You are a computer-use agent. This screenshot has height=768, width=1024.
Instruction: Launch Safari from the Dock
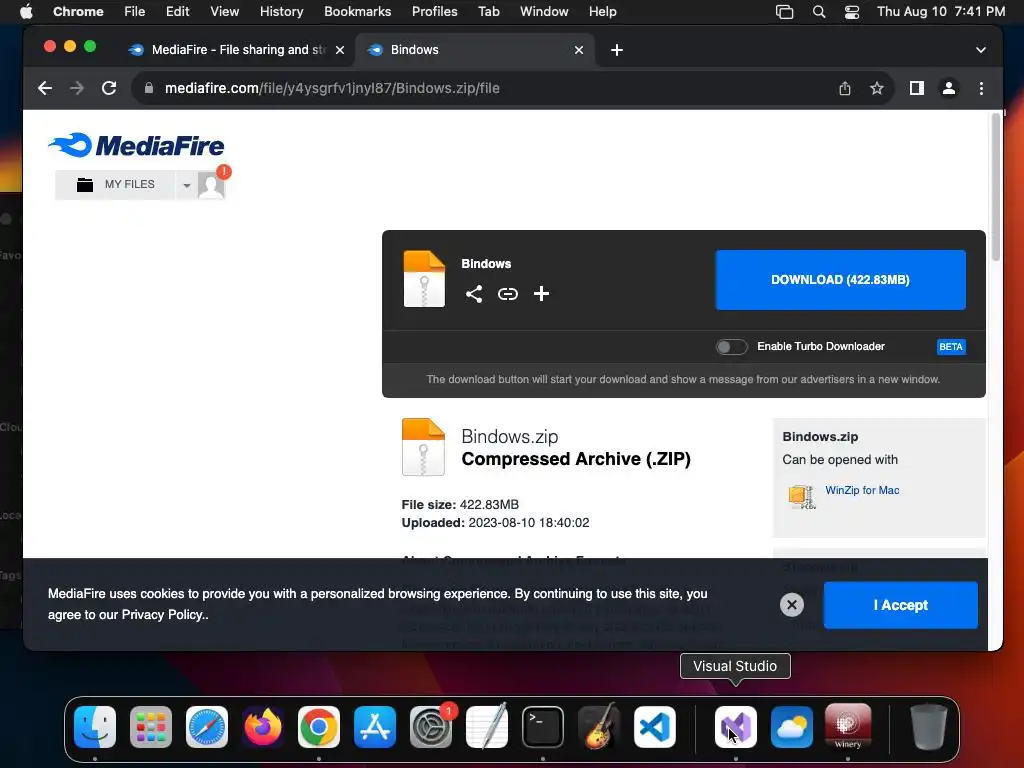tap(207, 727)
